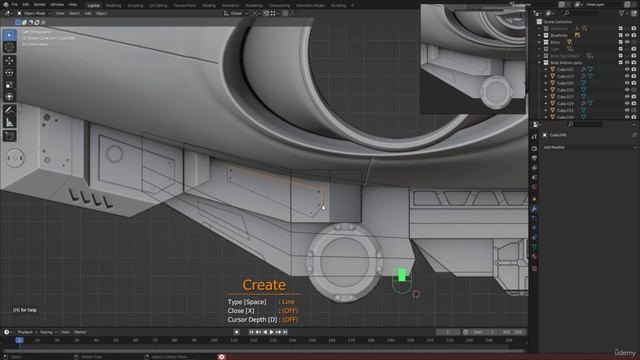The image size is (640, 360).
Task: Expand the BluePrints collection
Action: pyautogui.click(x=540, y=35)
